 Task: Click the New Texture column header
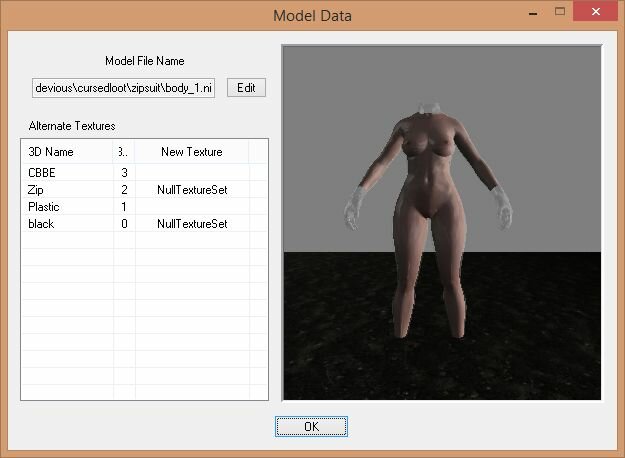(x=192, y=151)
